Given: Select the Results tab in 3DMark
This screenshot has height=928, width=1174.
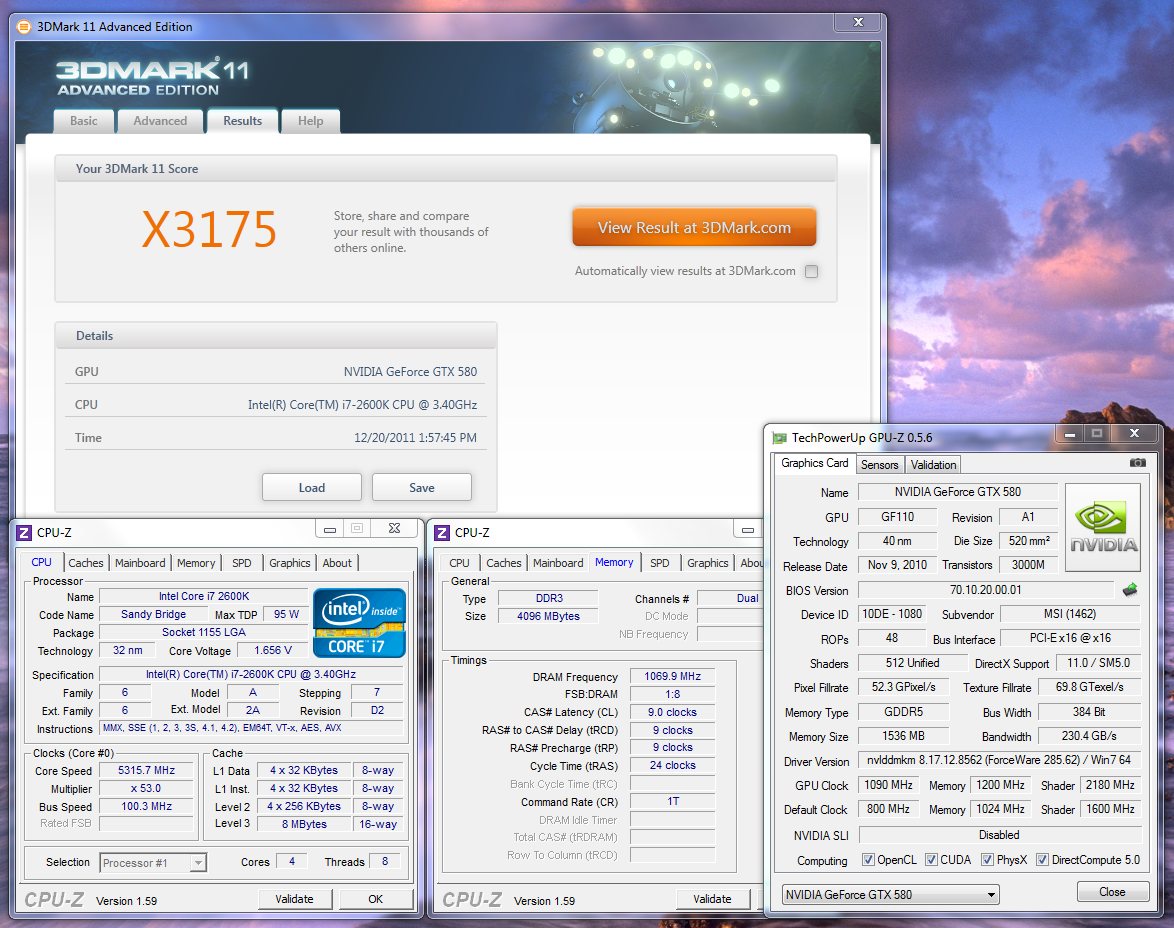Looking at the screenshot, I should point(243,121).
